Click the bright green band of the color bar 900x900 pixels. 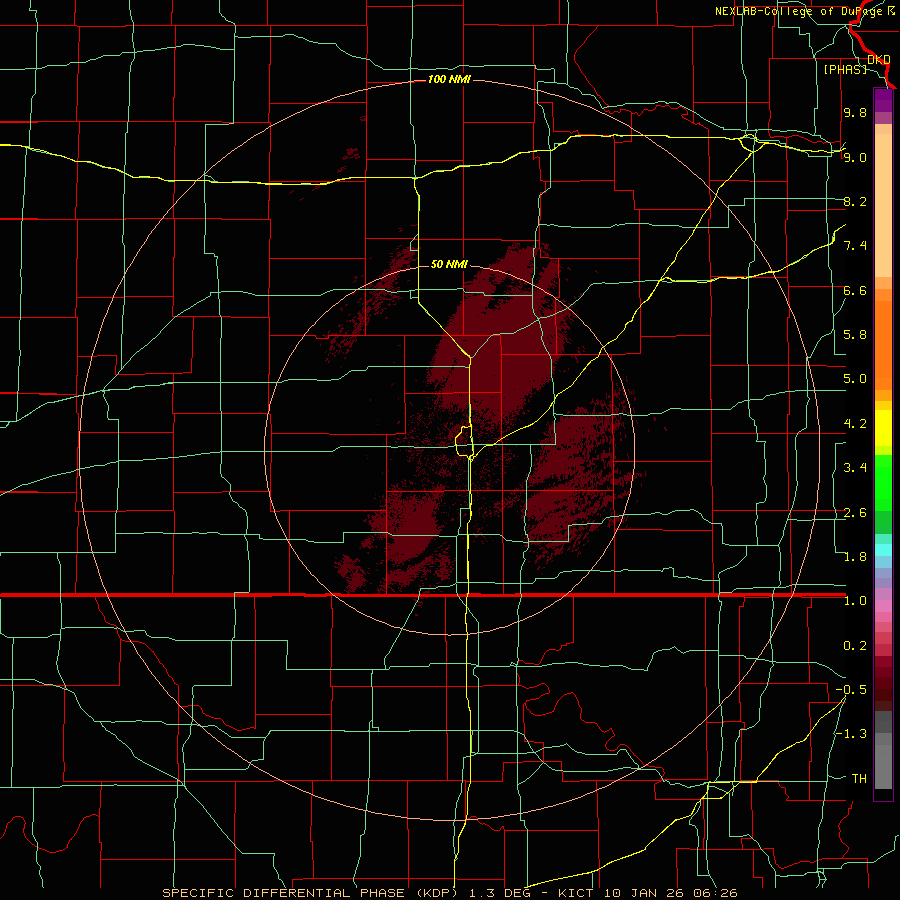[x=883, y=482]
